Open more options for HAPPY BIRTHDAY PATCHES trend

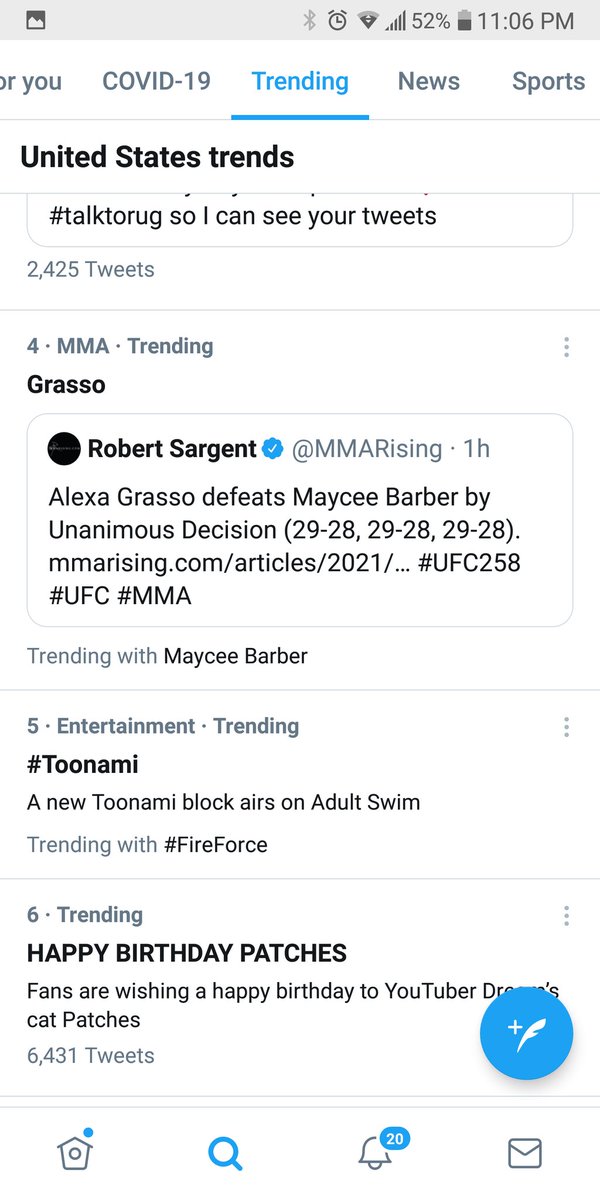pos(566,915)
